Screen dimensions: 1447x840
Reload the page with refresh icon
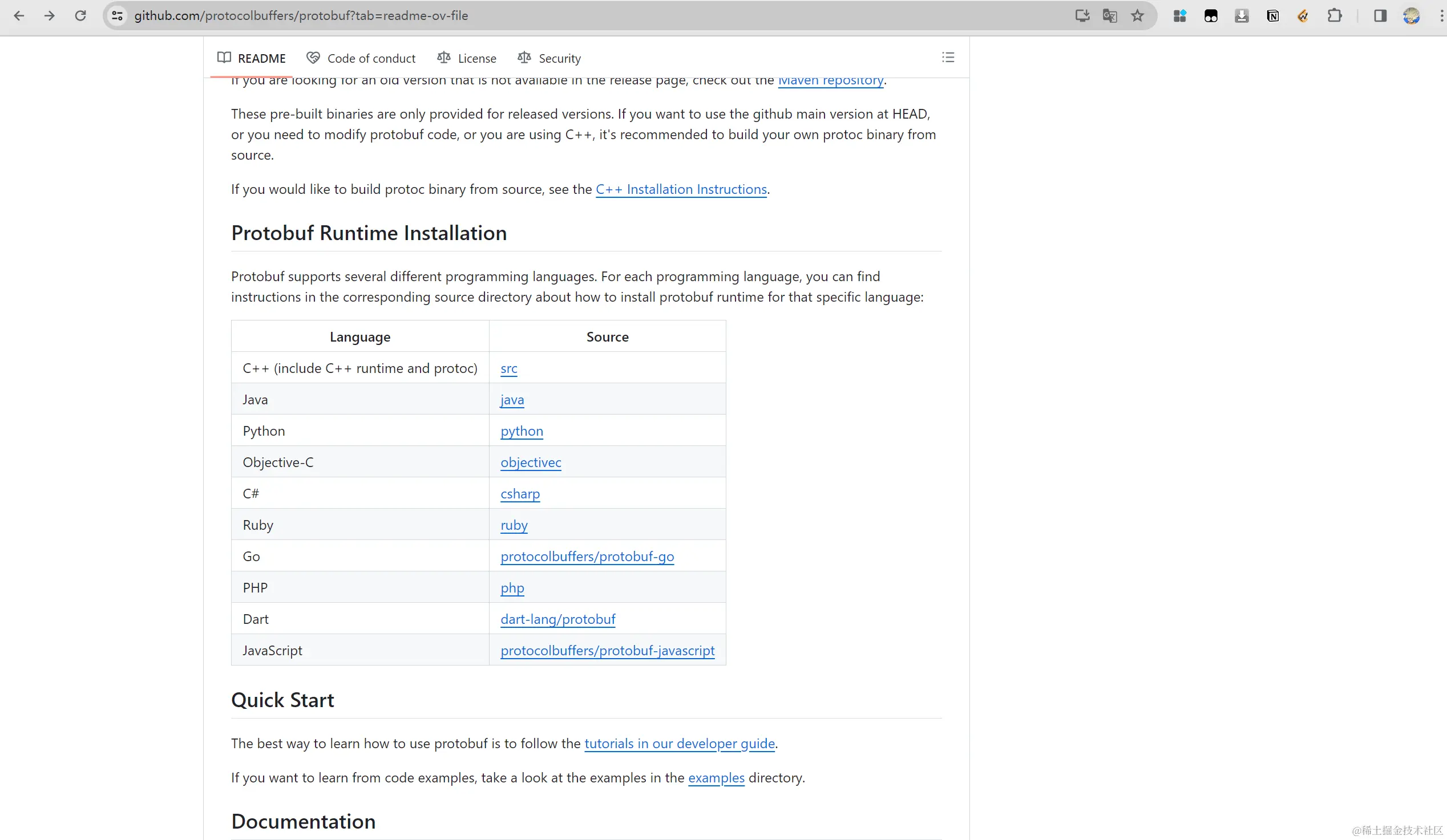click(x=80, y=15)
